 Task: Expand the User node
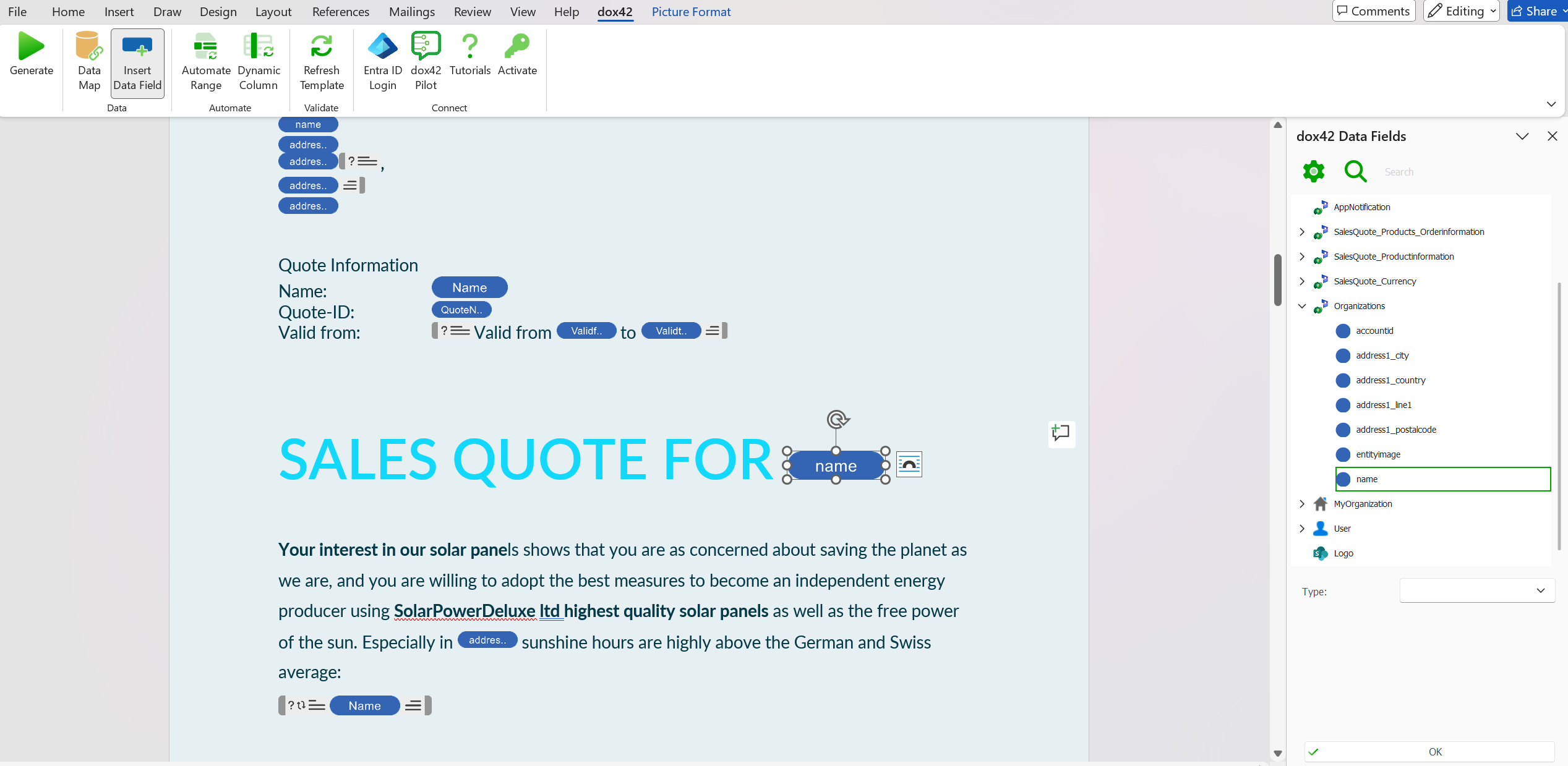click(x=1301, y=529)
